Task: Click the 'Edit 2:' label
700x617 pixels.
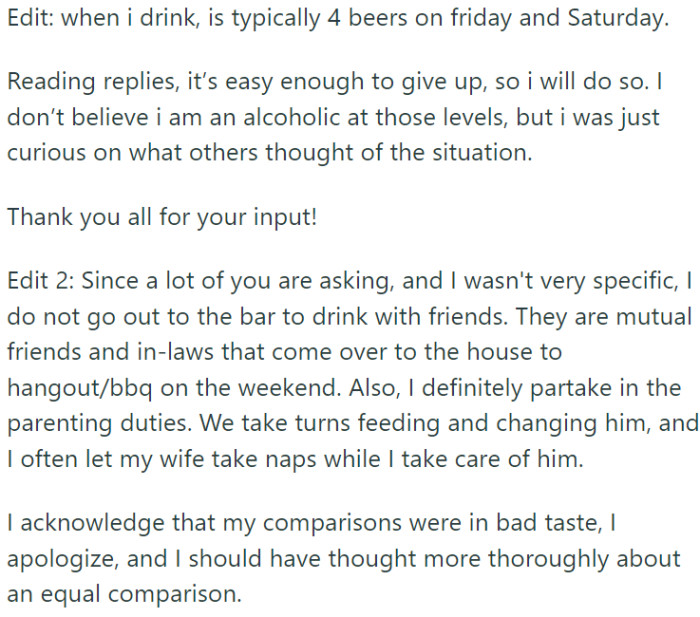Action: 41,281
